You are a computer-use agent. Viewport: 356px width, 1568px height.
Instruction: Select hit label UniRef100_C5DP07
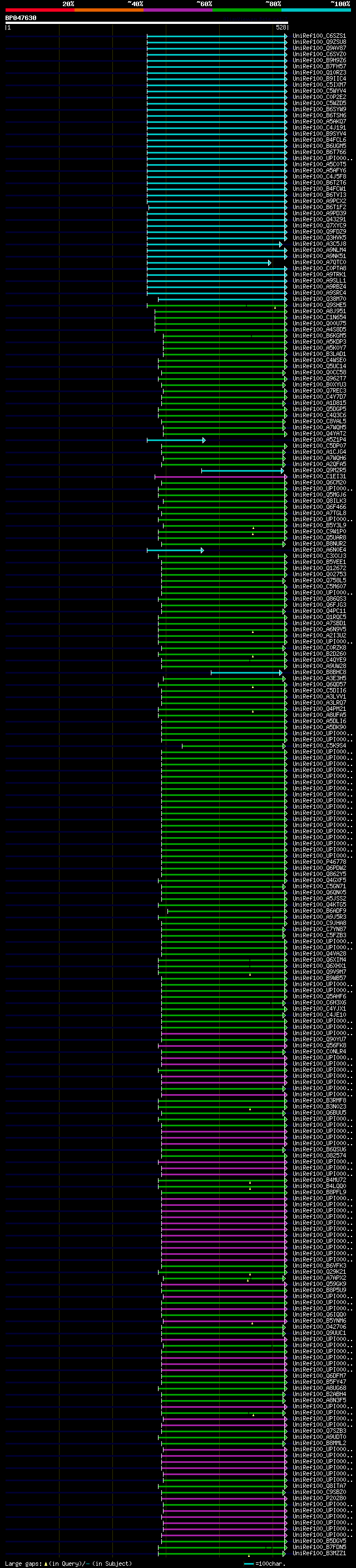tap(319, 446)
